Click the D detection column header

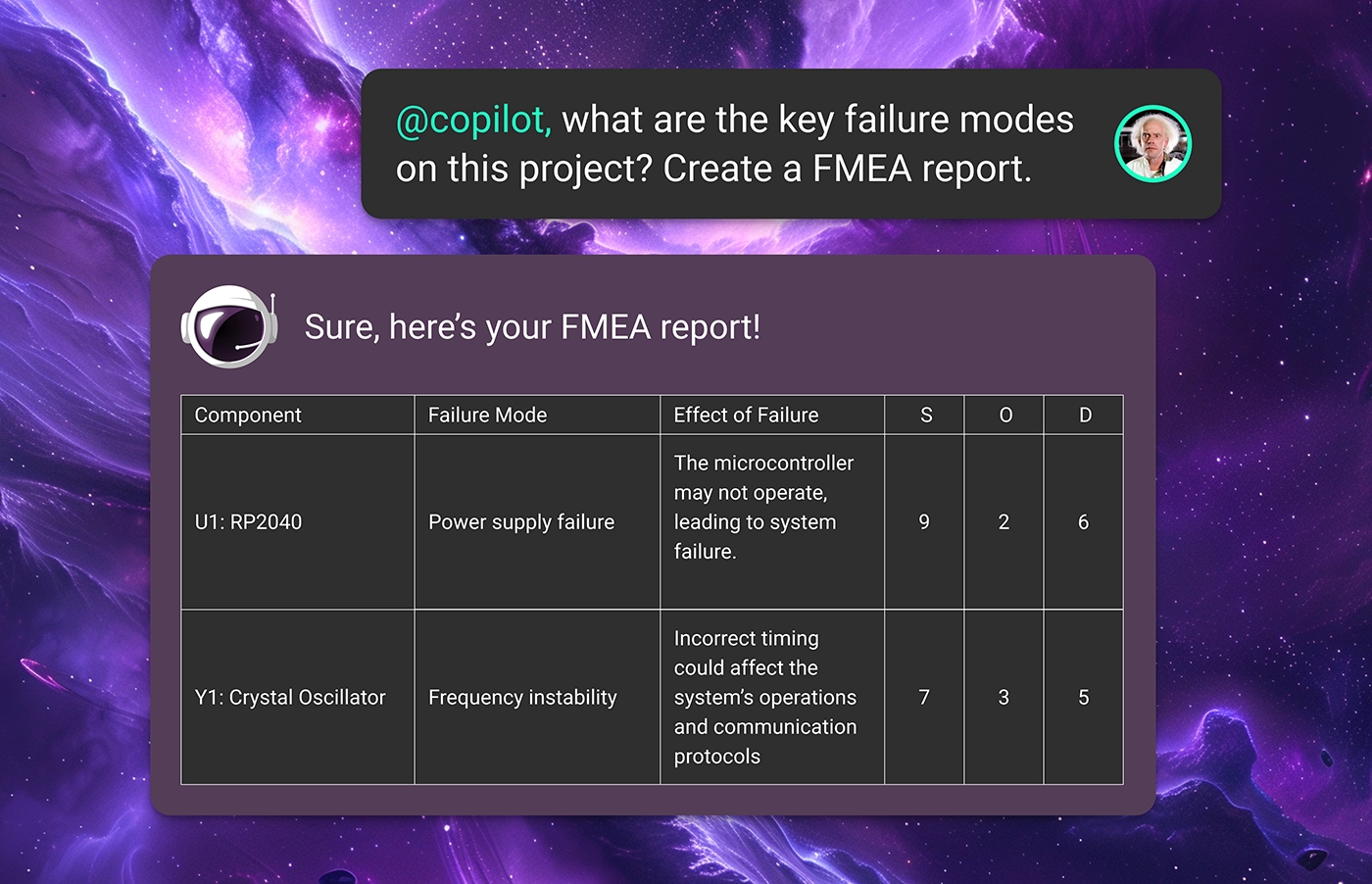pyautogui.click(x=1085, y=415)
